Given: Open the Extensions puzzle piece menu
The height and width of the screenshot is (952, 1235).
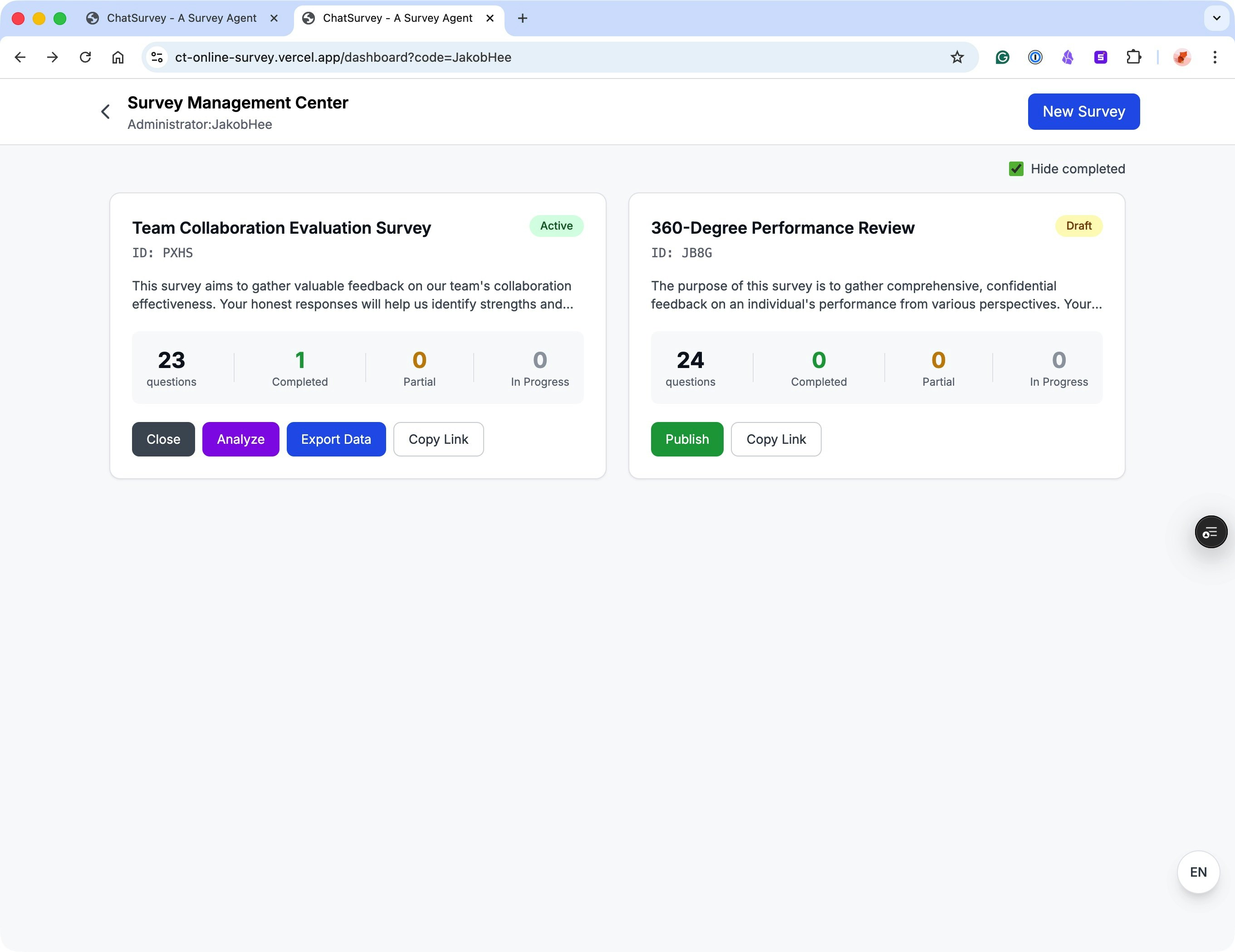Looking at the screenshot, I should pyautogui.click(x=1133, y=57).
